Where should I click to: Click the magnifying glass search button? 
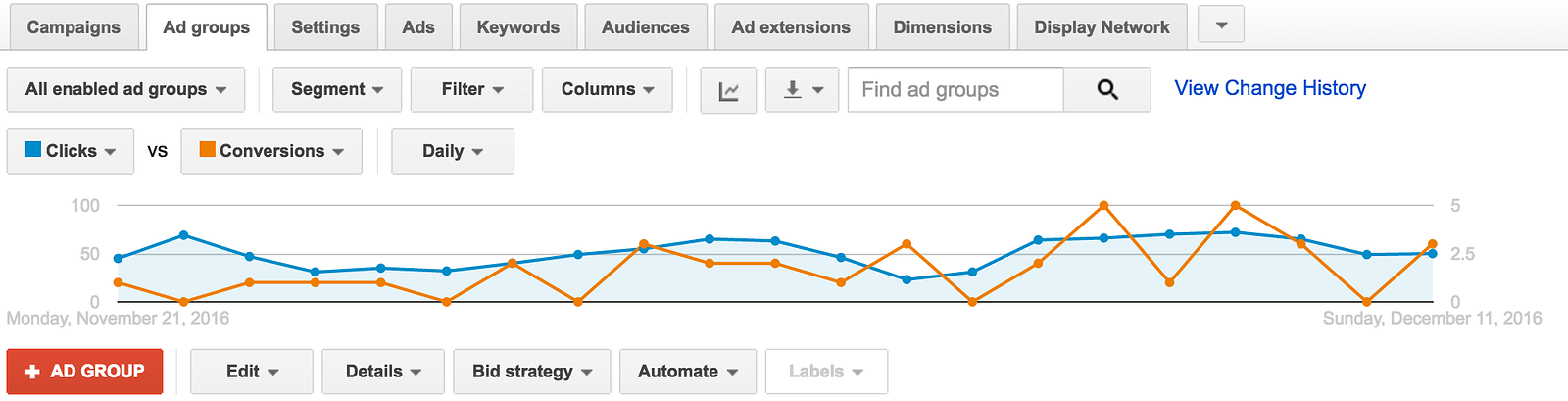pyautogui.click(x=1107, y=90)
